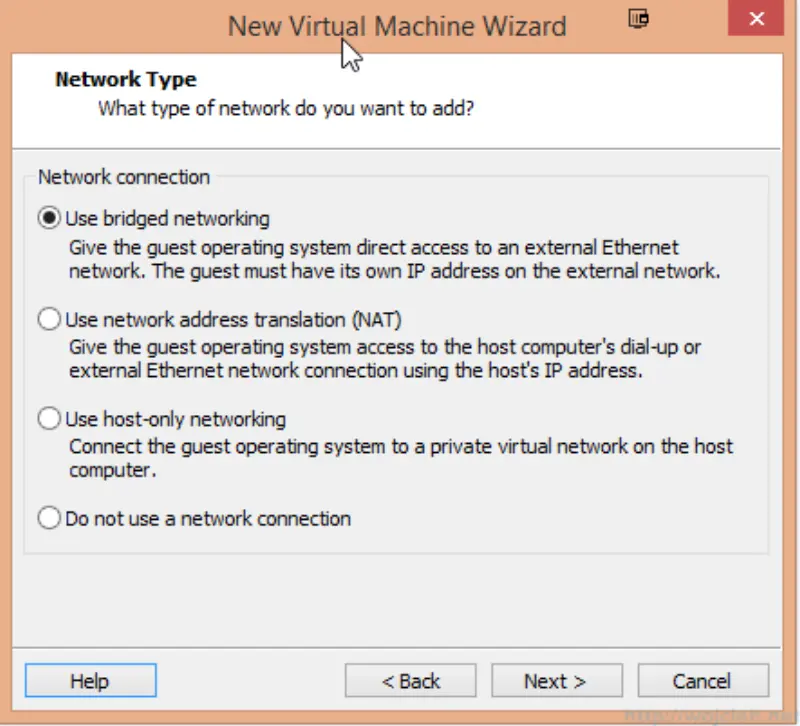Viewport: 800px width, 726px height.
Task: Select Use network address translation (NAT)
Action: pyautogui.click(x=48, y=318)
